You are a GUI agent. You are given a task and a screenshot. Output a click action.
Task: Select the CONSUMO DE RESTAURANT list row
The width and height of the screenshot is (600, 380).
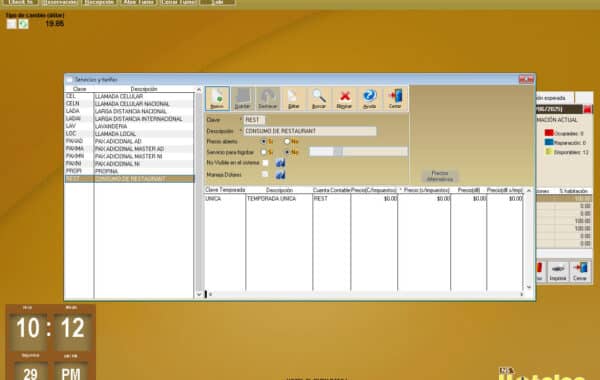pos(129,179)
